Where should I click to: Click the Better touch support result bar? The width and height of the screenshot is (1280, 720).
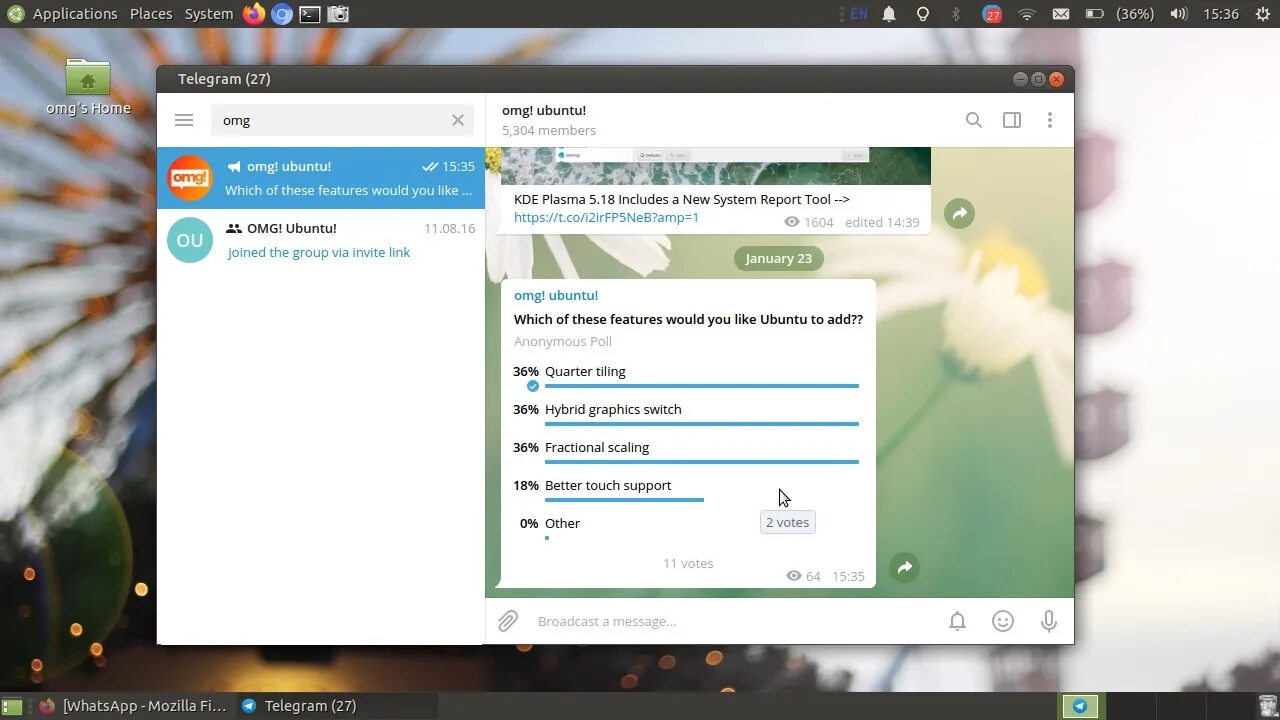[x=624, y=499]
